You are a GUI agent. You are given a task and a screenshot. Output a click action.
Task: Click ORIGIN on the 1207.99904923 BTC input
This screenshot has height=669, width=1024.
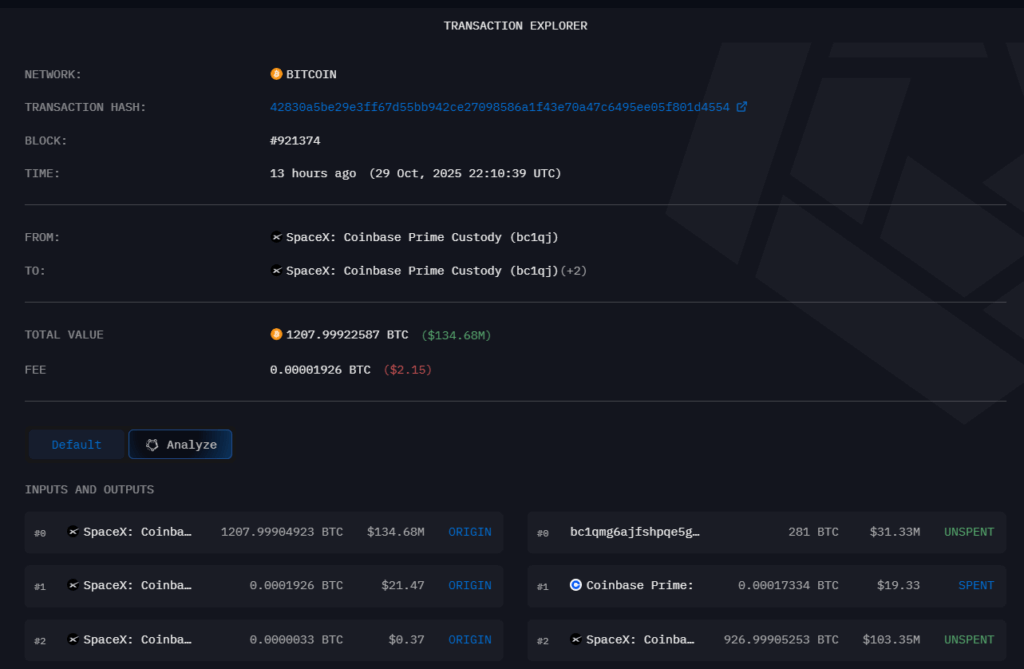point(469,532)
